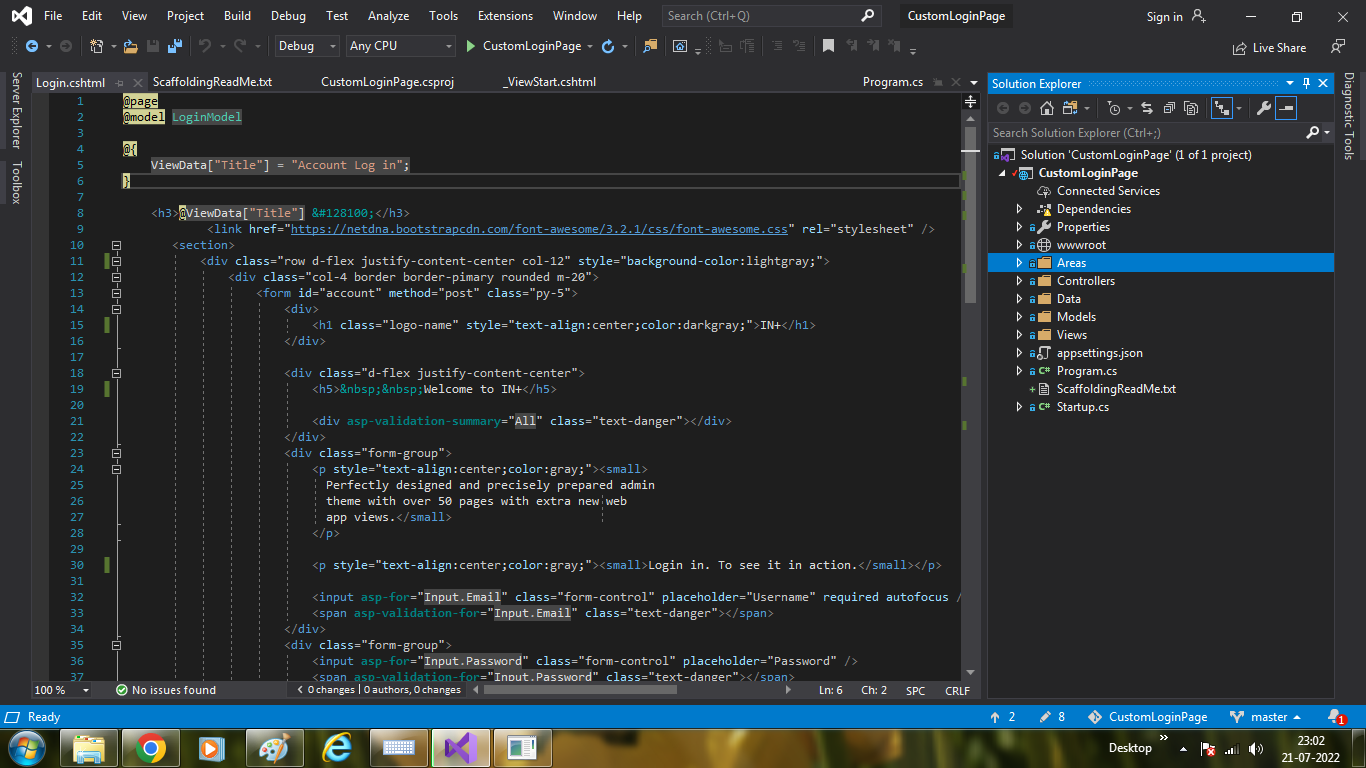Open Properties via the wrench icon
Viewport: 1366px width, 768px height.
pyautogui.click(x=1264, y=108)
